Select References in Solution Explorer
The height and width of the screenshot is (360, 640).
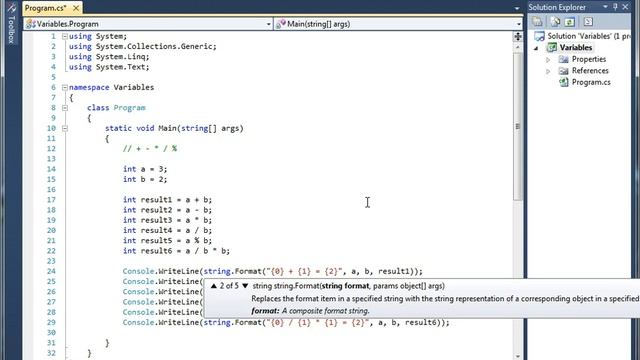click(x=590, y=71)
